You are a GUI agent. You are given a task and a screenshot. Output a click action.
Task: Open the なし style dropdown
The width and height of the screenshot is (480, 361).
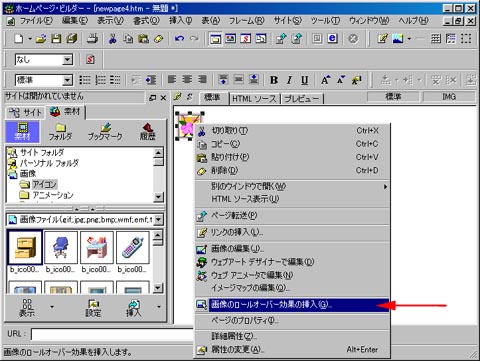68,60
